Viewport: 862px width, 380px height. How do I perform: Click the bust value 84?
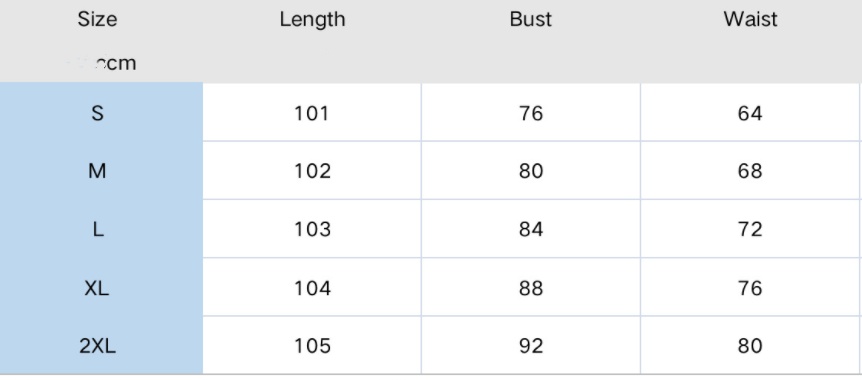pyautogui.click(x=531, y=229)
